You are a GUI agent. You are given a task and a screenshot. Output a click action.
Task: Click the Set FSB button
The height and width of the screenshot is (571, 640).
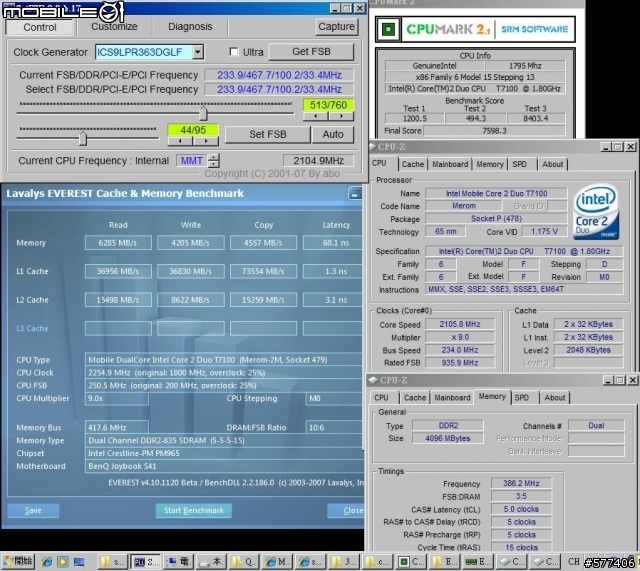(x=268, y=134)
